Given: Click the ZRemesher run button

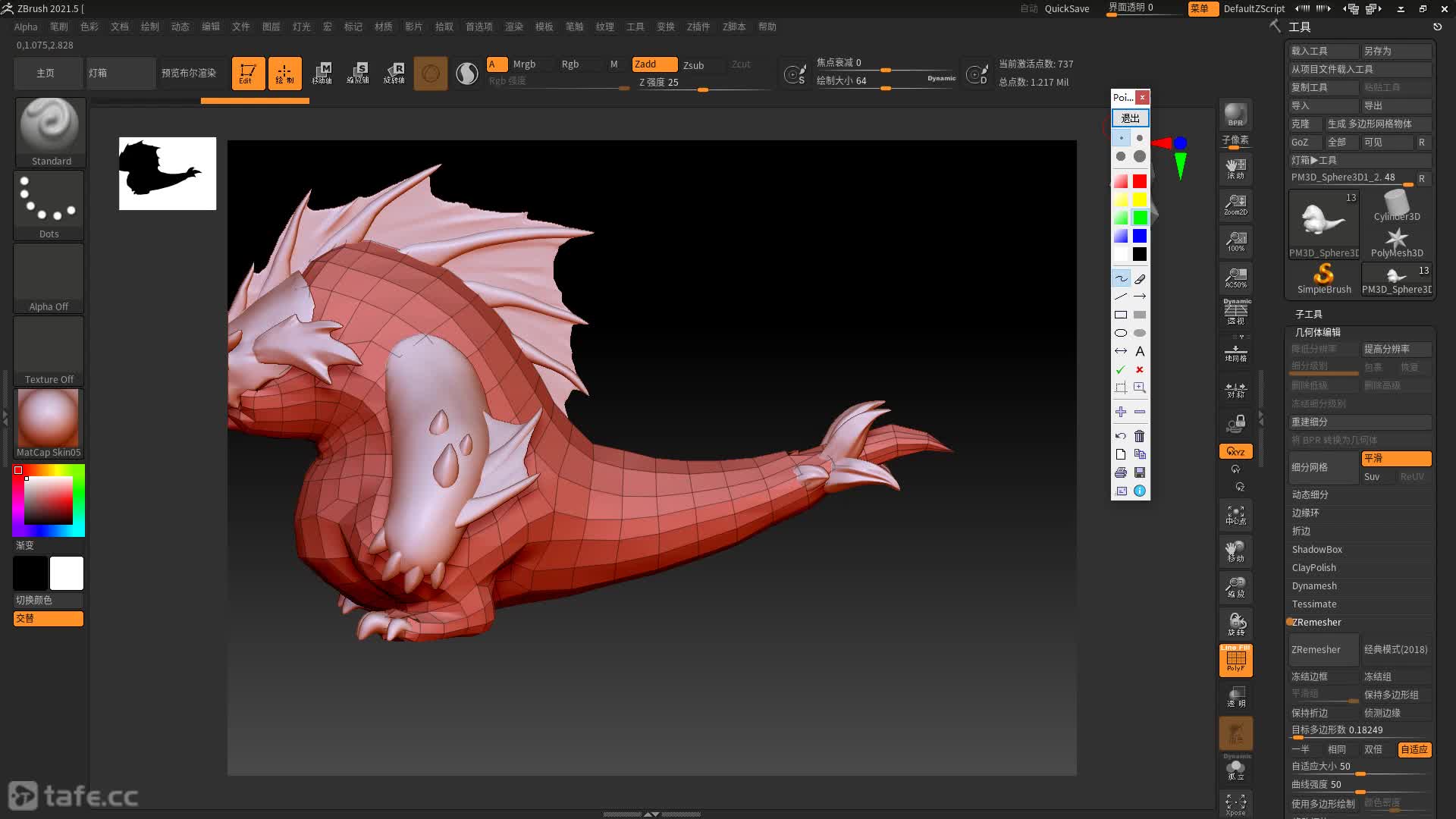Looking at the screenshot, I should (1323, 650).
